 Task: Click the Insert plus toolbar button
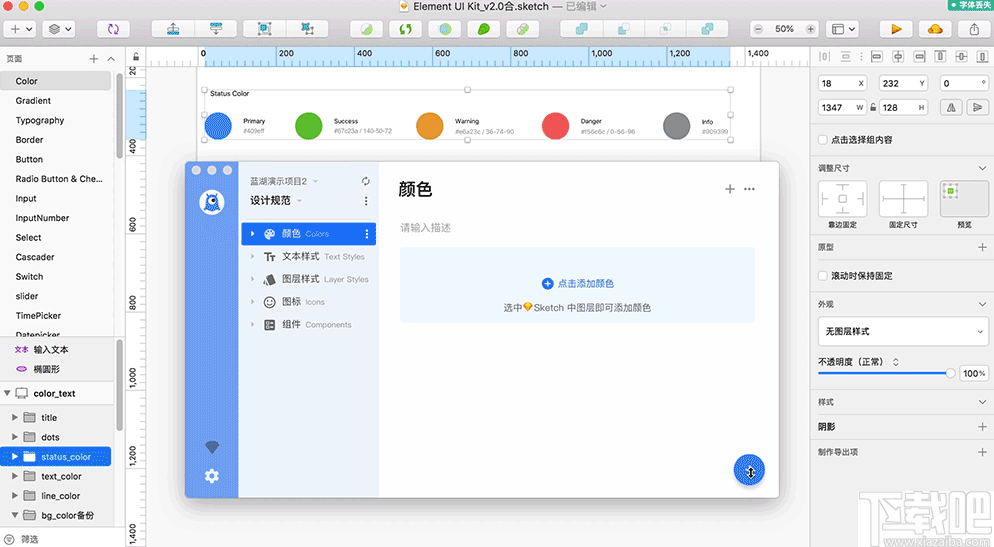click(x=20, y=29)
